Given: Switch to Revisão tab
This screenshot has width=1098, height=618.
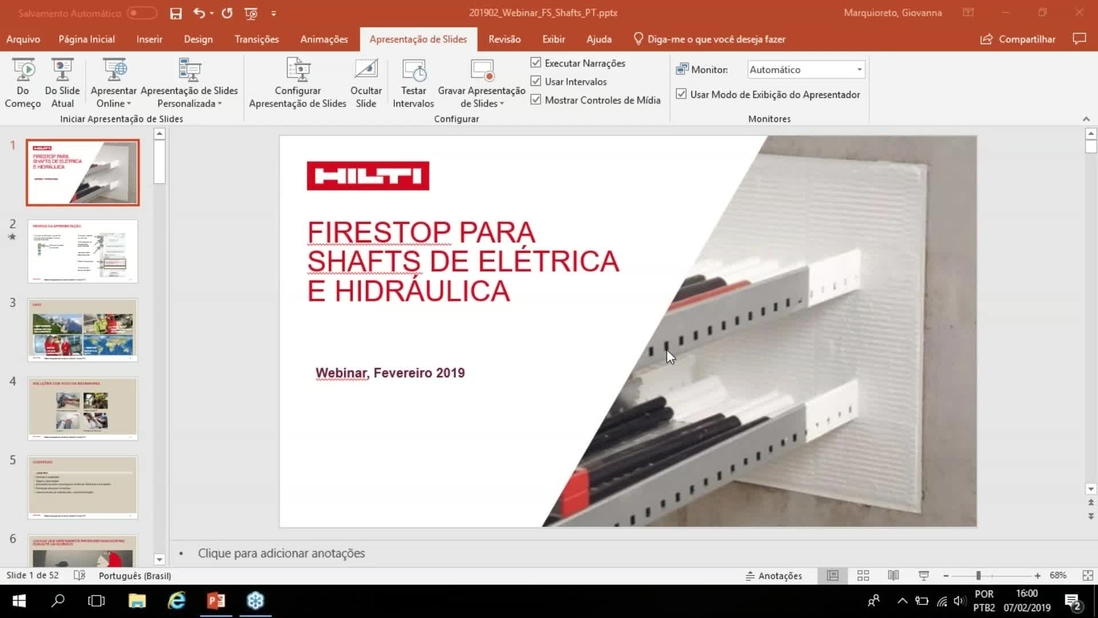Looking at the screenshot, I should (504, 39).
